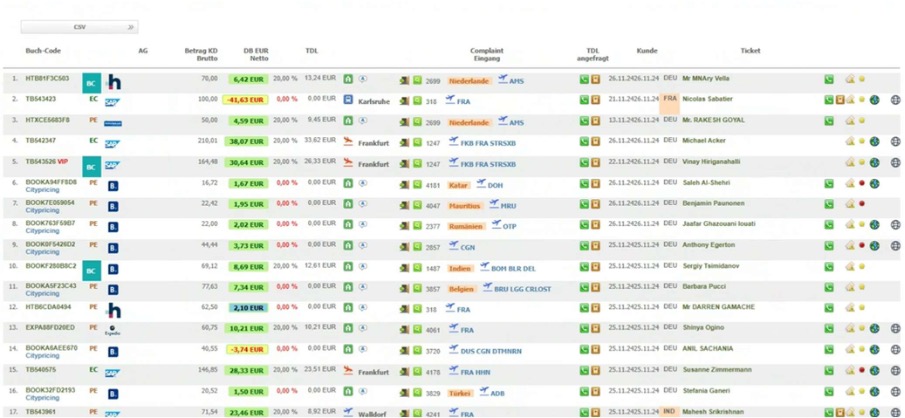Click the green phone icon right of Nicolas Sabatier
905x418 pixels.
pos(829,100)
